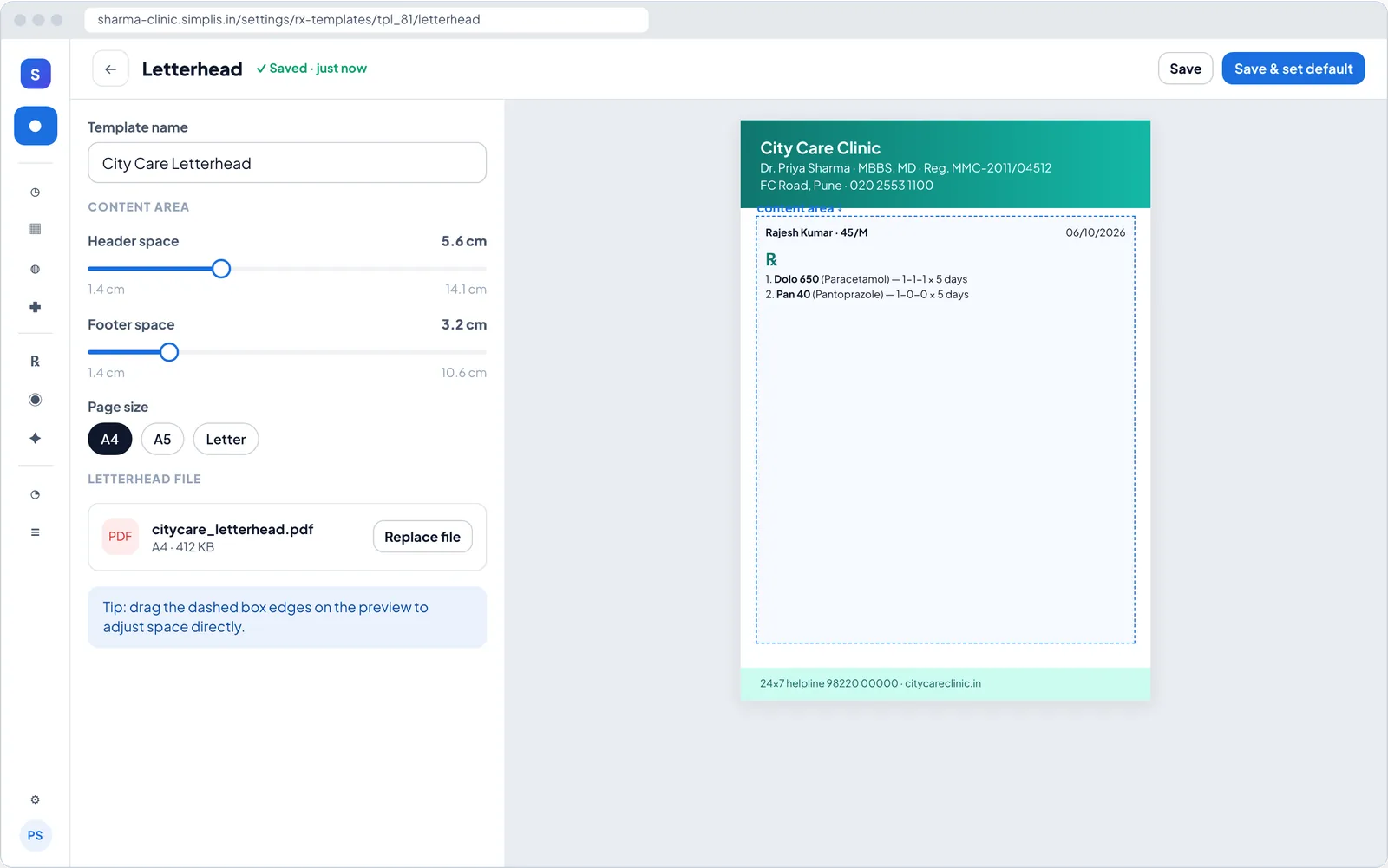Open the striped globe icon in sidebar

36,269
